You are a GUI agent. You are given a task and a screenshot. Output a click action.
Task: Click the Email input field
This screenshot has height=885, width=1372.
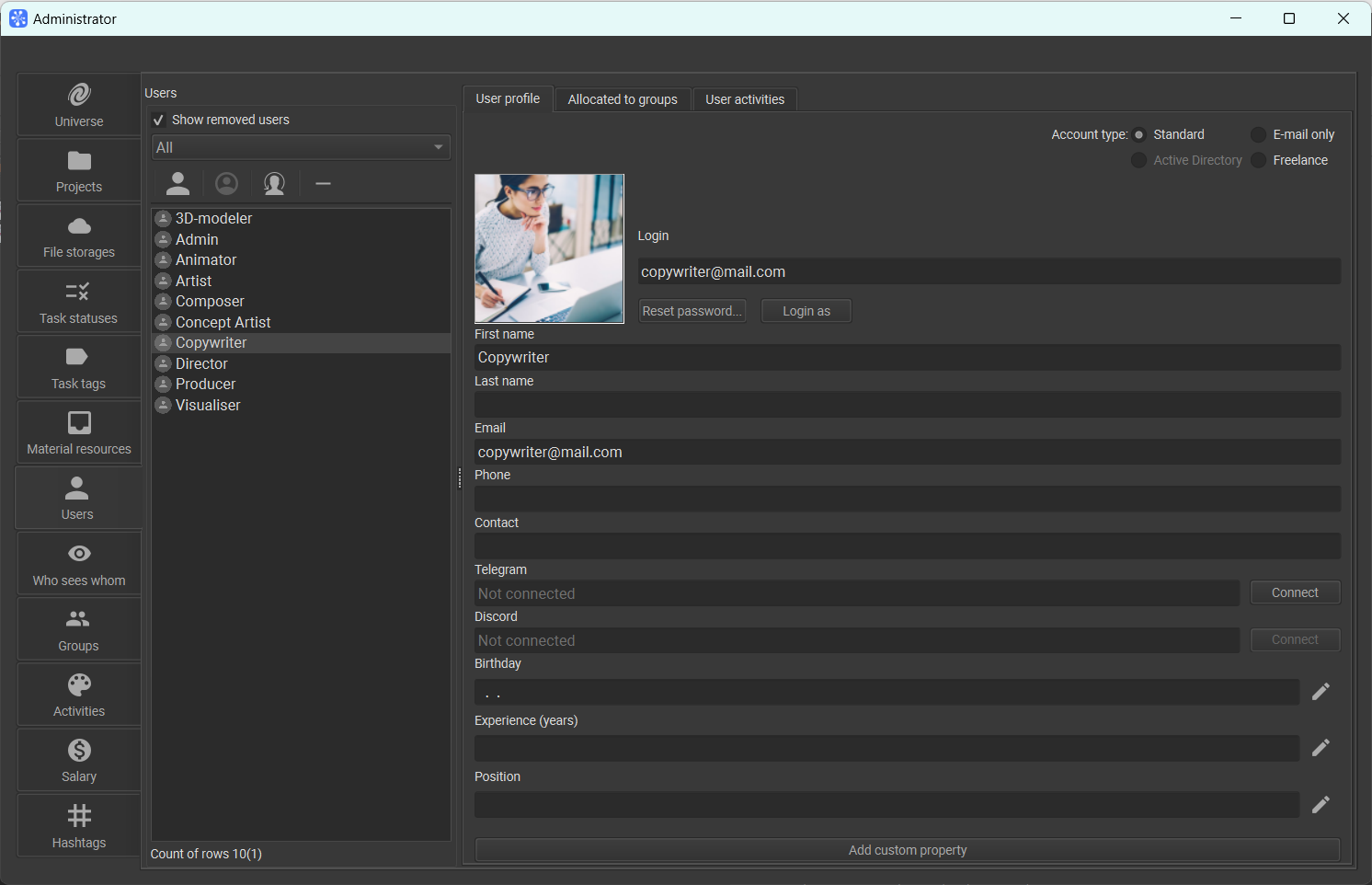[908, 452]
